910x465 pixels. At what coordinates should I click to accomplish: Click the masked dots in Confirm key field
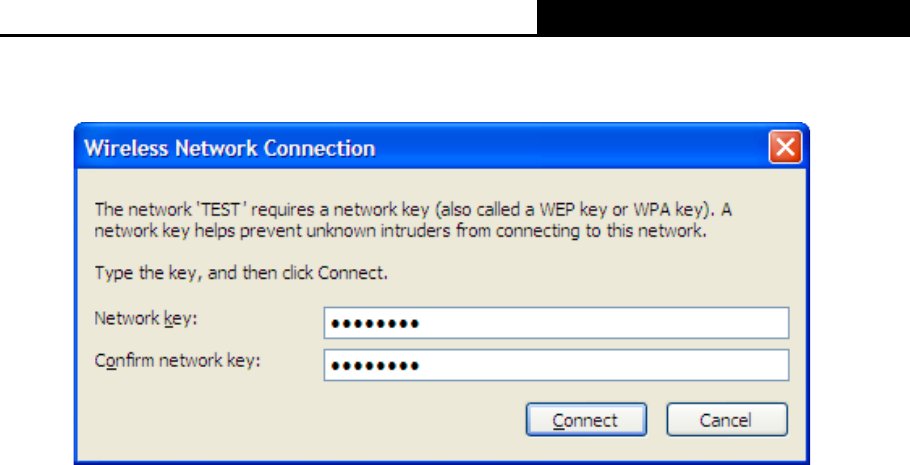374,366
